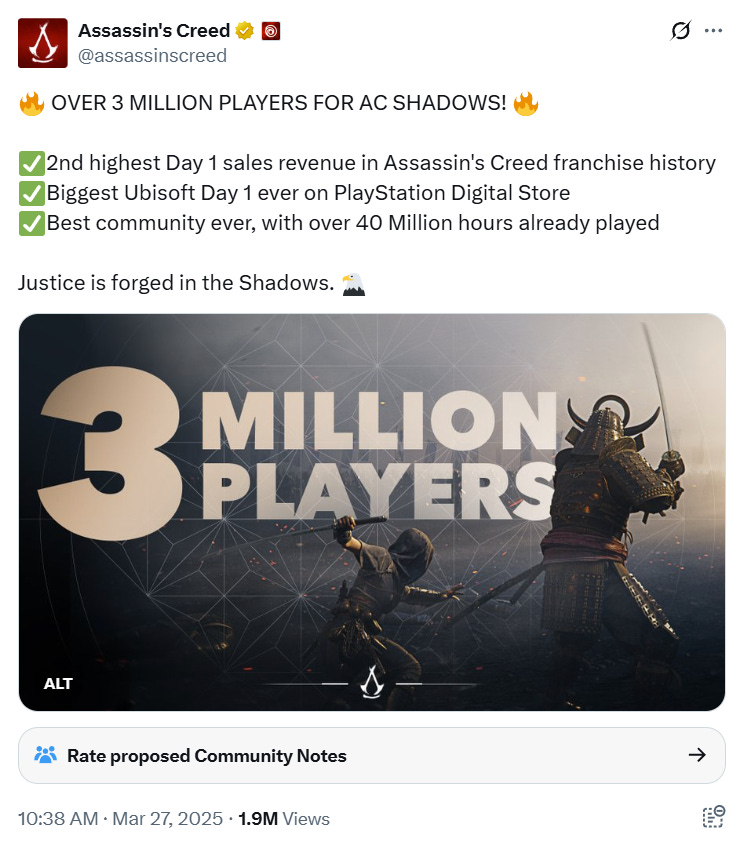This screenshot has width=746, height=845.
Task: Click the fire emoji after SHADOWS!
Action: click(526, 103)
